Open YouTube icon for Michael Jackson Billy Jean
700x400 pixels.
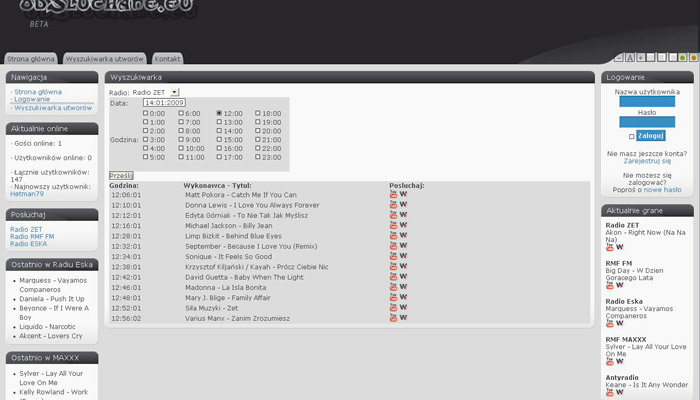(x=393, y=226)
